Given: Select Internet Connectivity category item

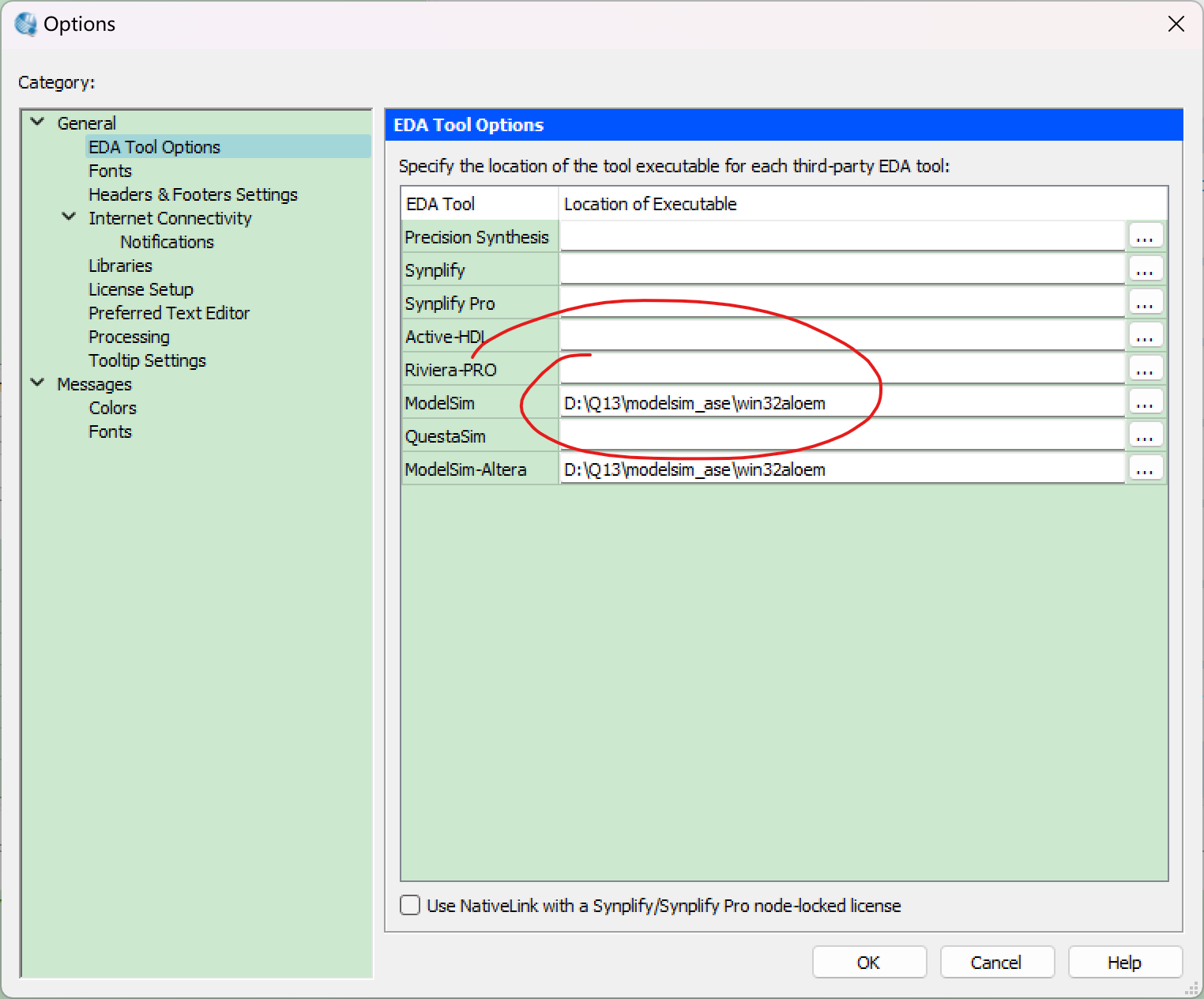Looking at the screenshot, I should [170, 218].
